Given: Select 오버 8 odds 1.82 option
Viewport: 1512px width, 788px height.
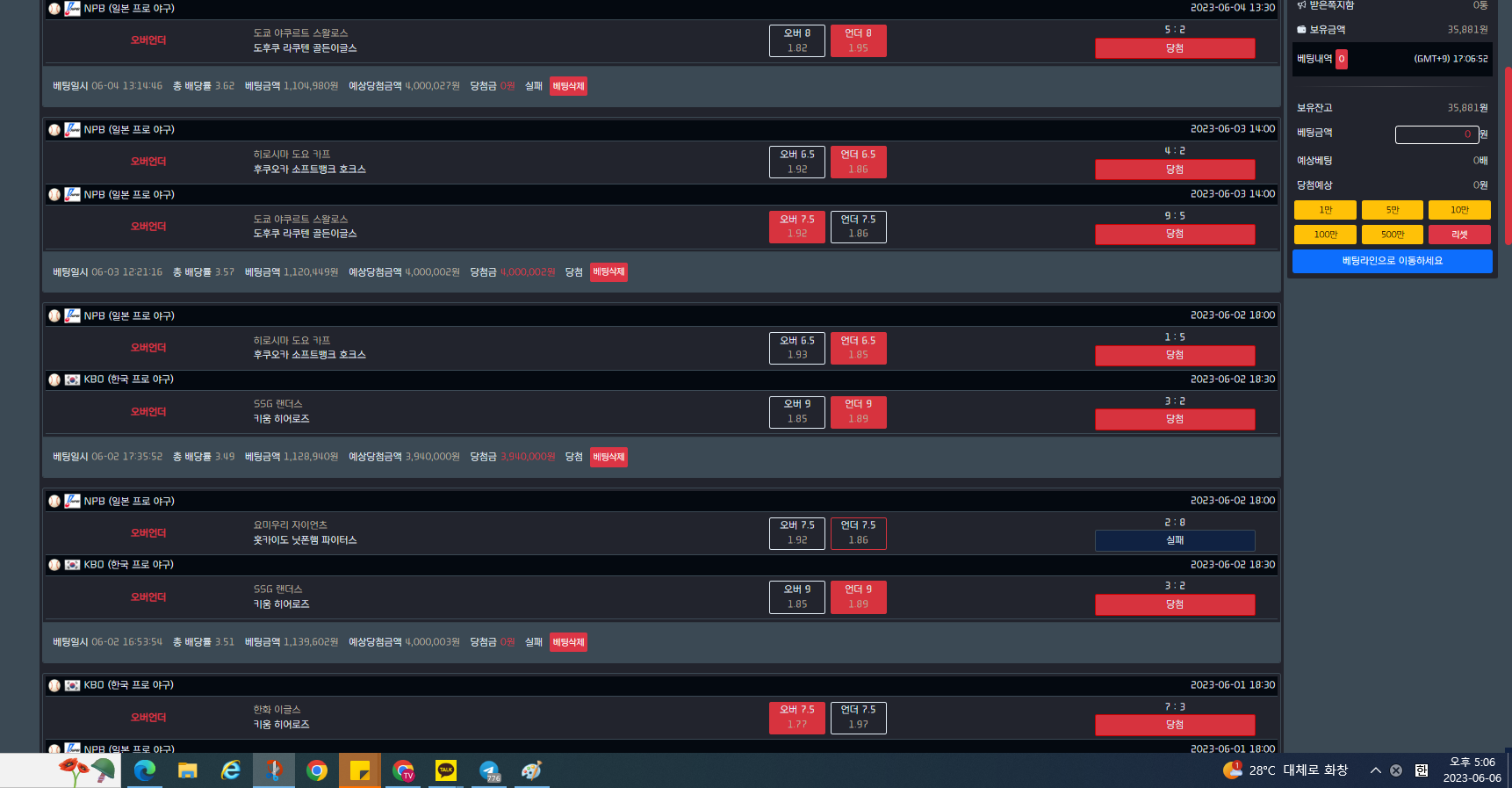Looking at the screenshot, I should click(797, 40).
